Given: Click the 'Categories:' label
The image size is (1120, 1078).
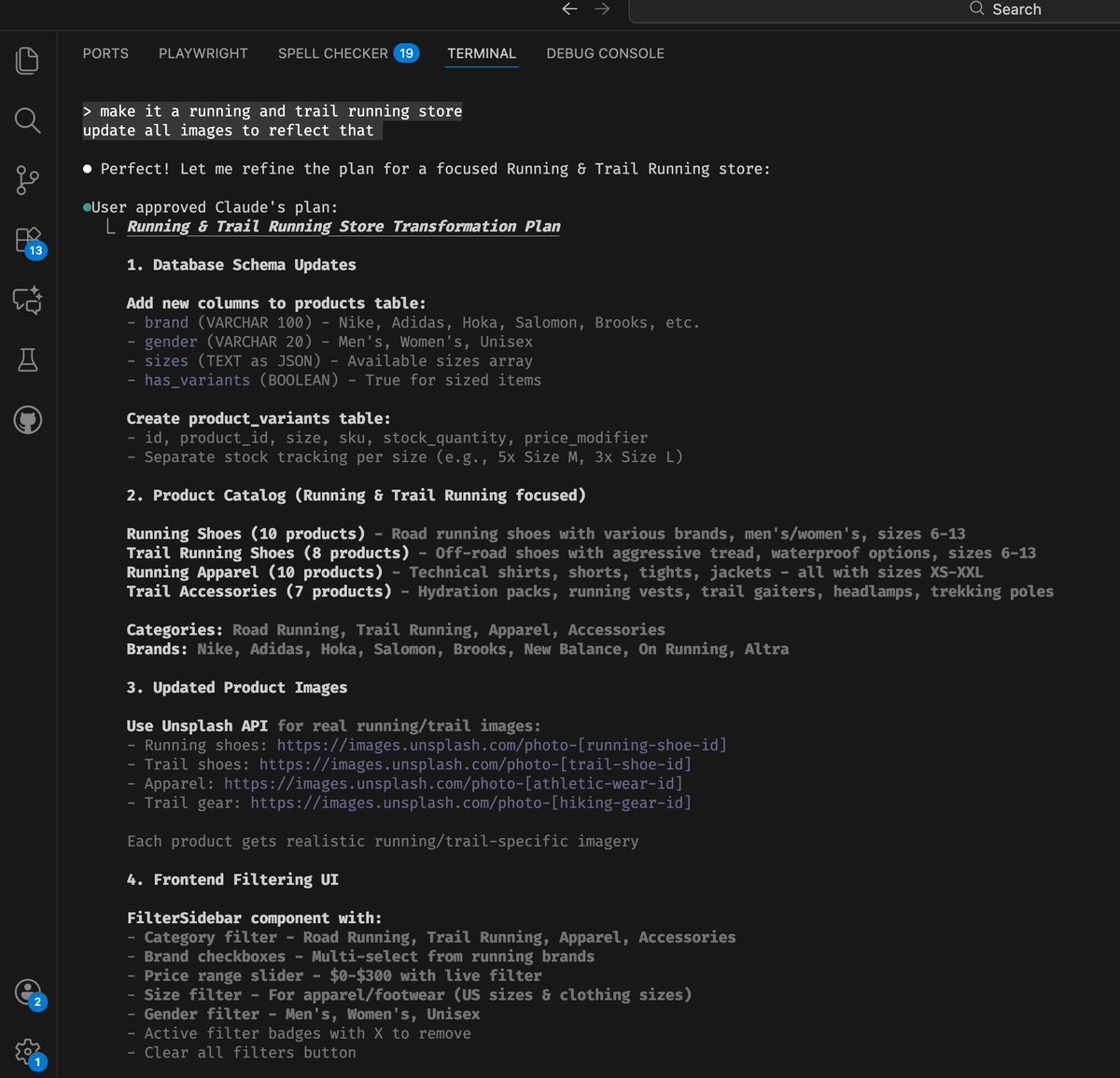Looking at the screenshot, I should pos(175,630).
